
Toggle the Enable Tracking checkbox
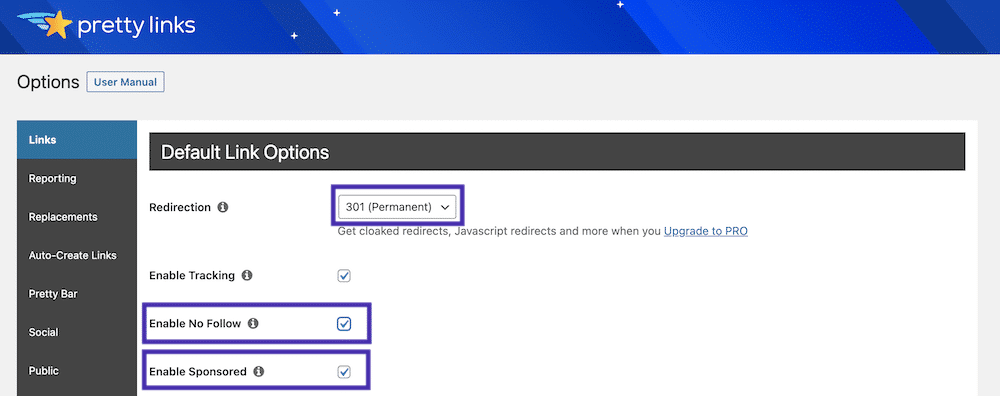pos(344,276)
